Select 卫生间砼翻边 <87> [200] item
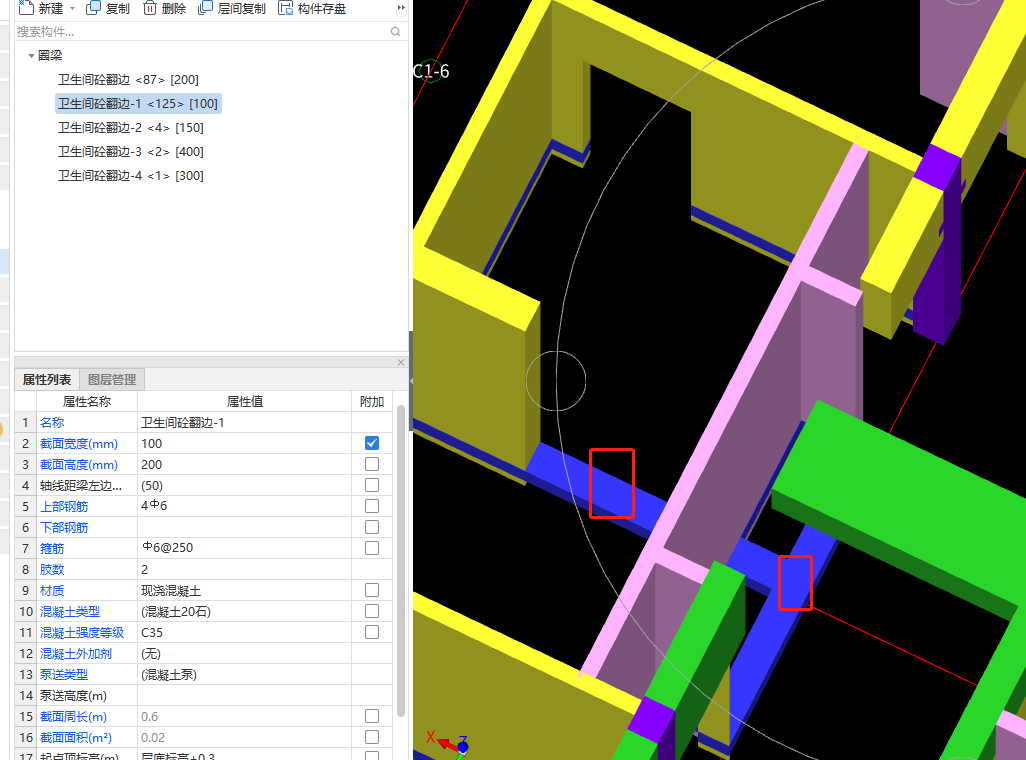This screenshot has width=1026, height=760. (x=128, y=79)
